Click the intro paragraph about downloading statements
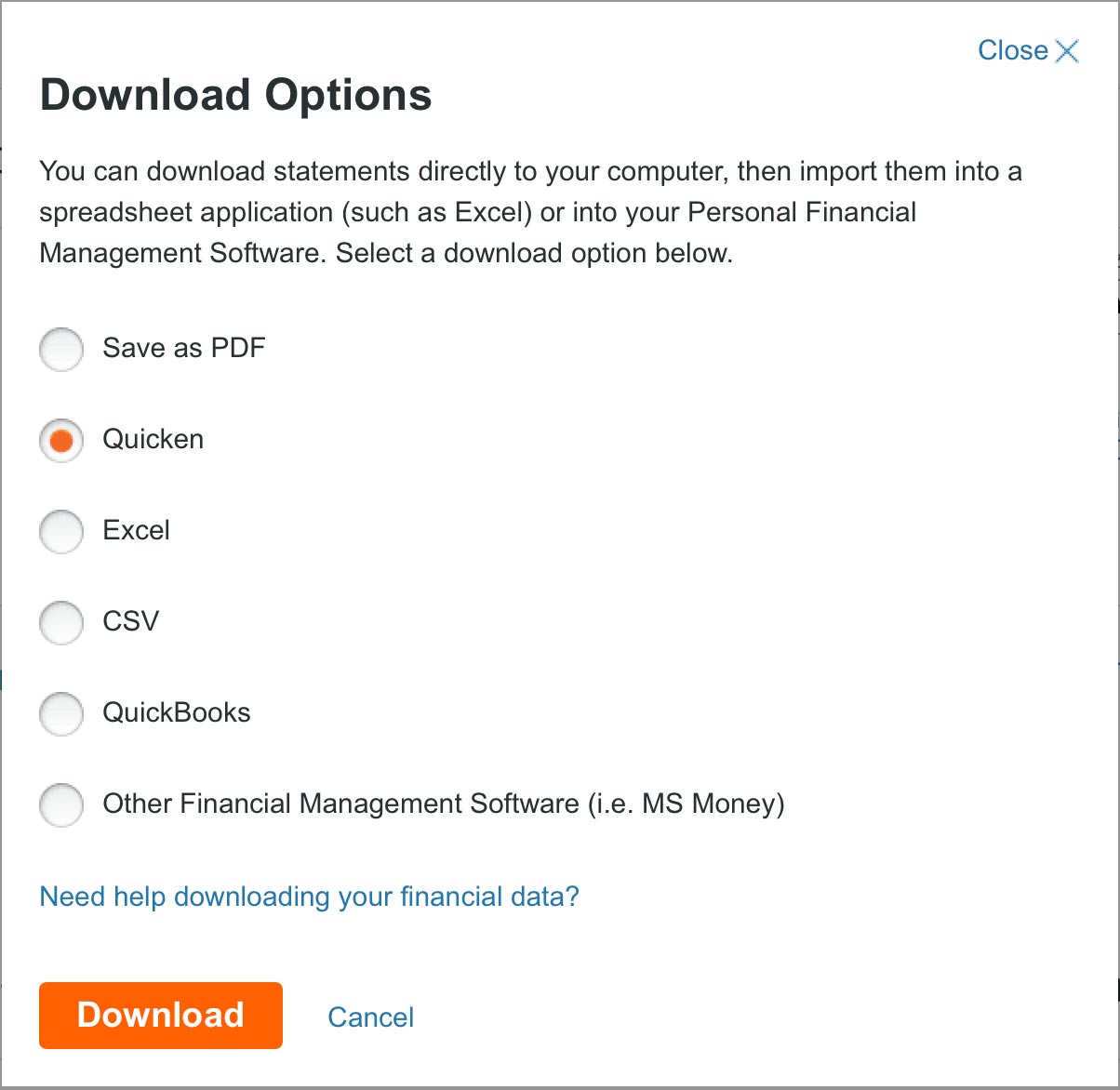 [x=530, y=212]
